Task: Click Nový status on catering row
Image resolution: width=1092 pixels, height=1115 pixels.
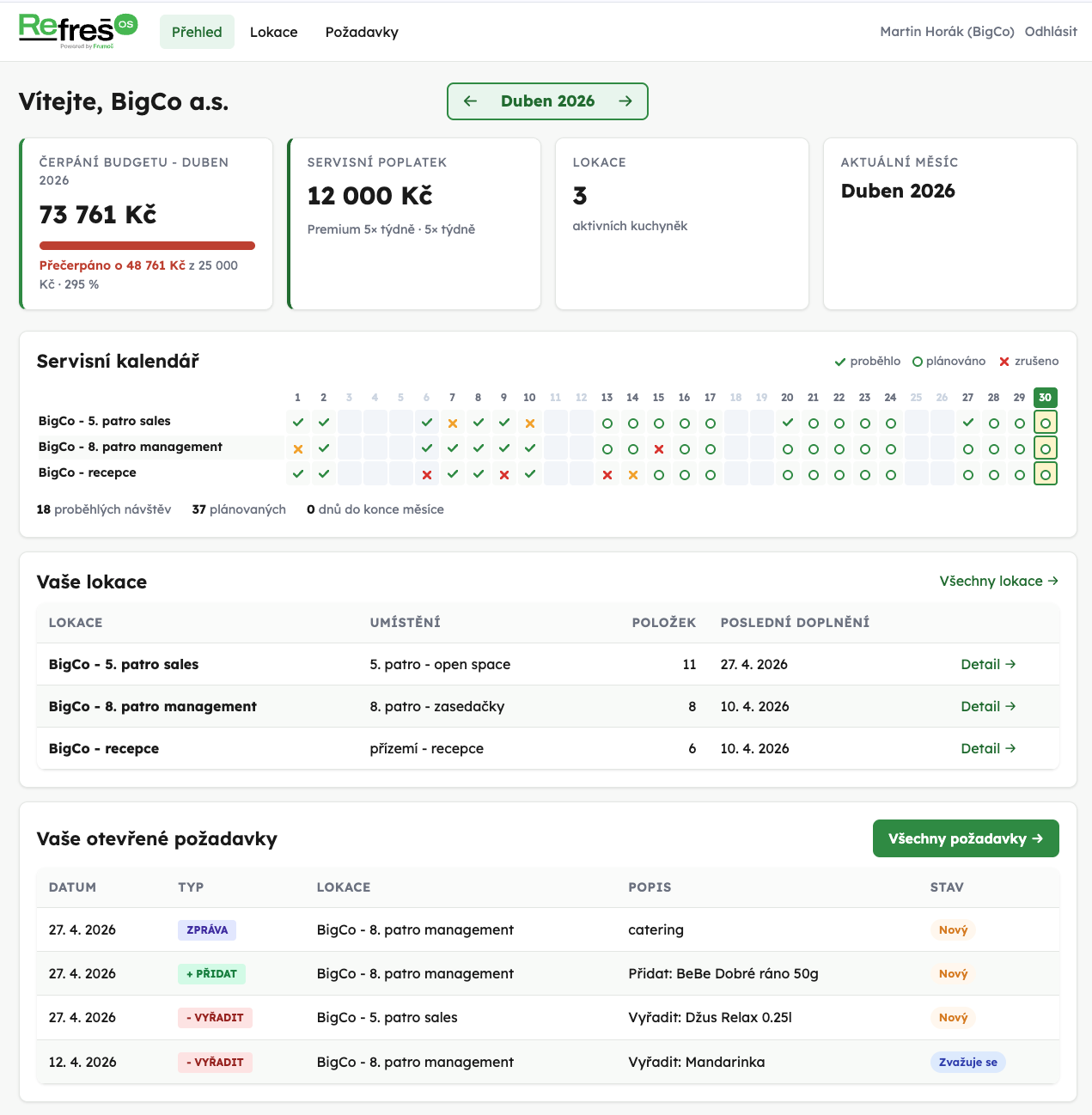Action: tap(953, 929)
